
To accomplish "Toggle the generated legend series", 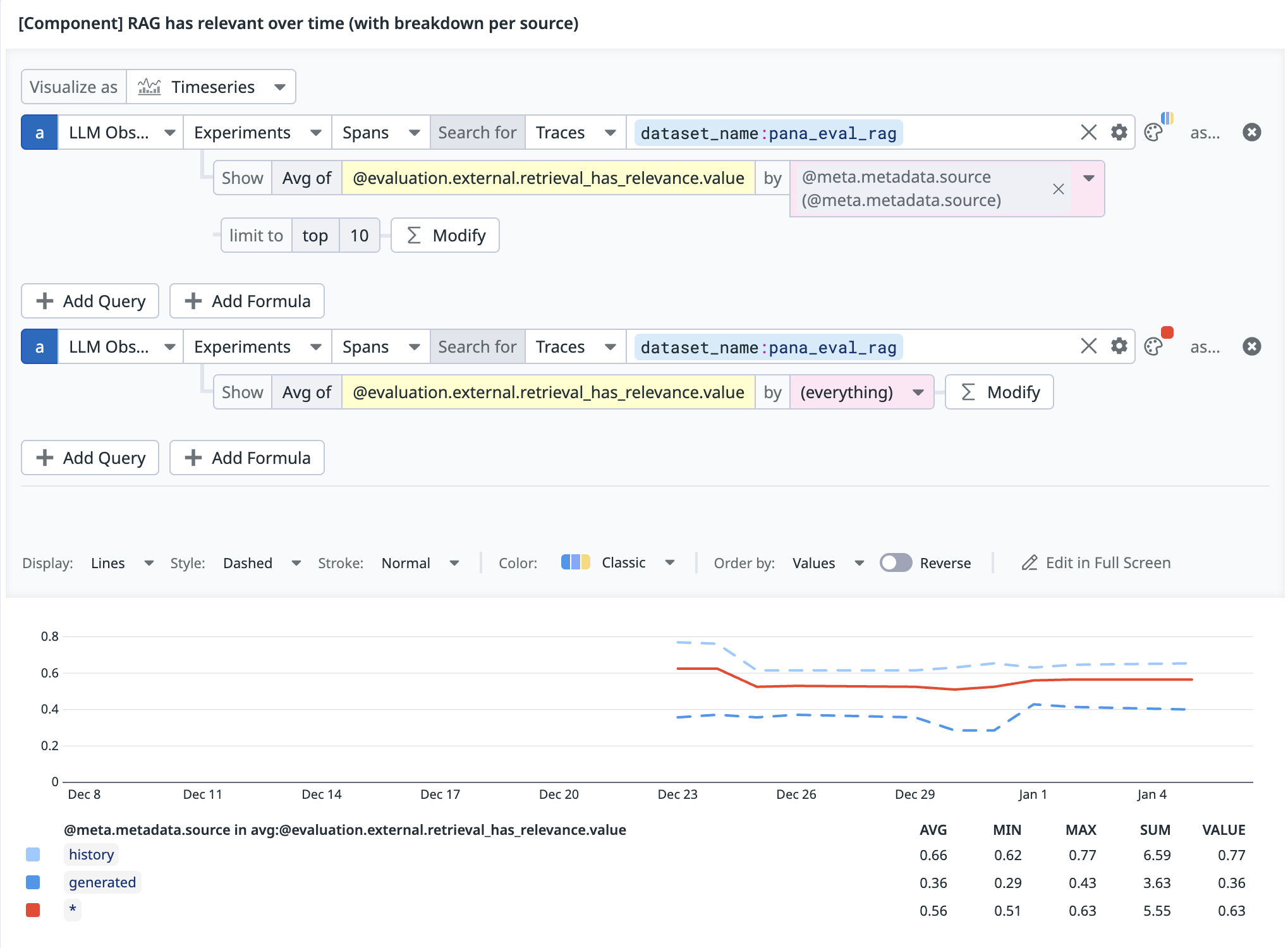I will (102, 882).
